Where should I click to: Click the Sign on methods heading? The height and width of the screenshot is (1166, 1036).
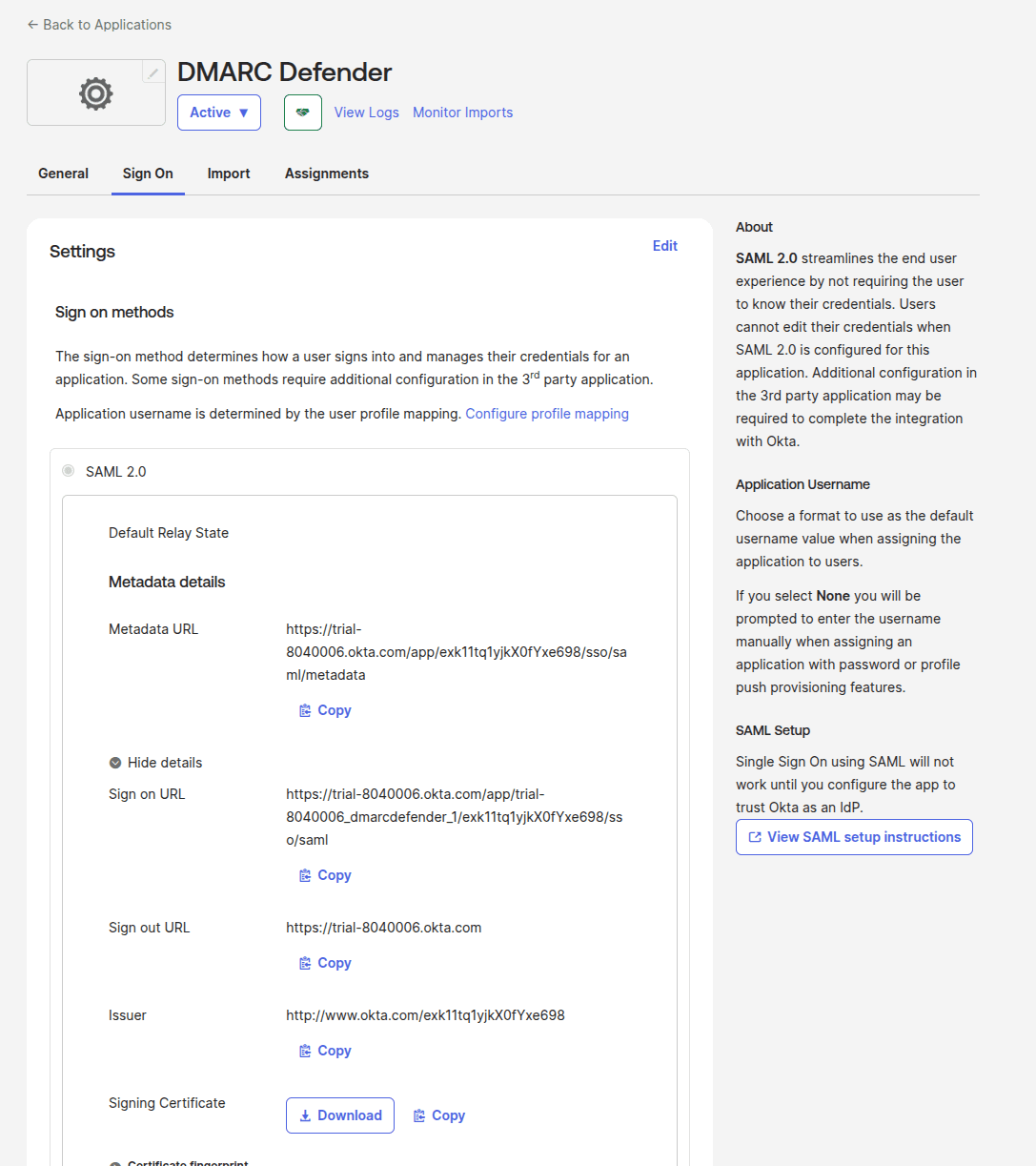(x=114, y=312)
